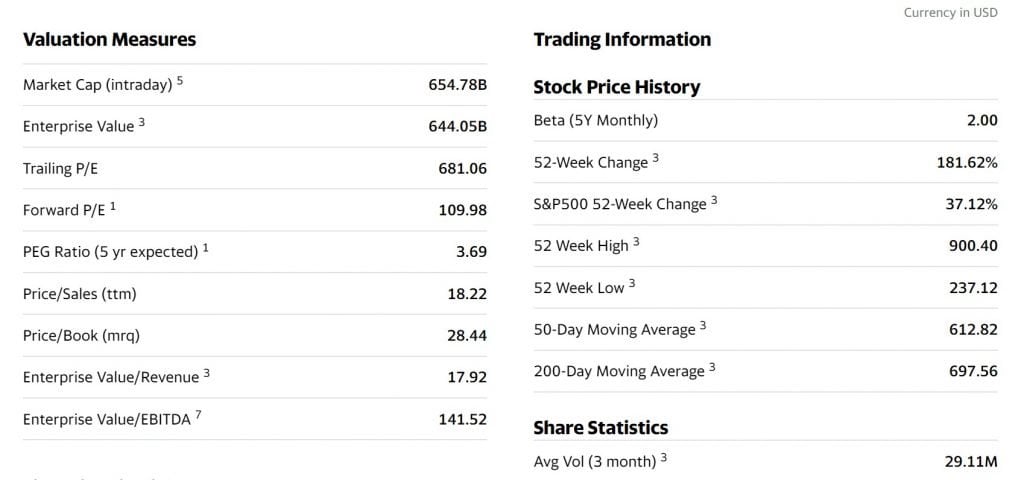Click the Enterprise Value footnote 3 superscript
1024x480 pixels.
coord(142,122)
